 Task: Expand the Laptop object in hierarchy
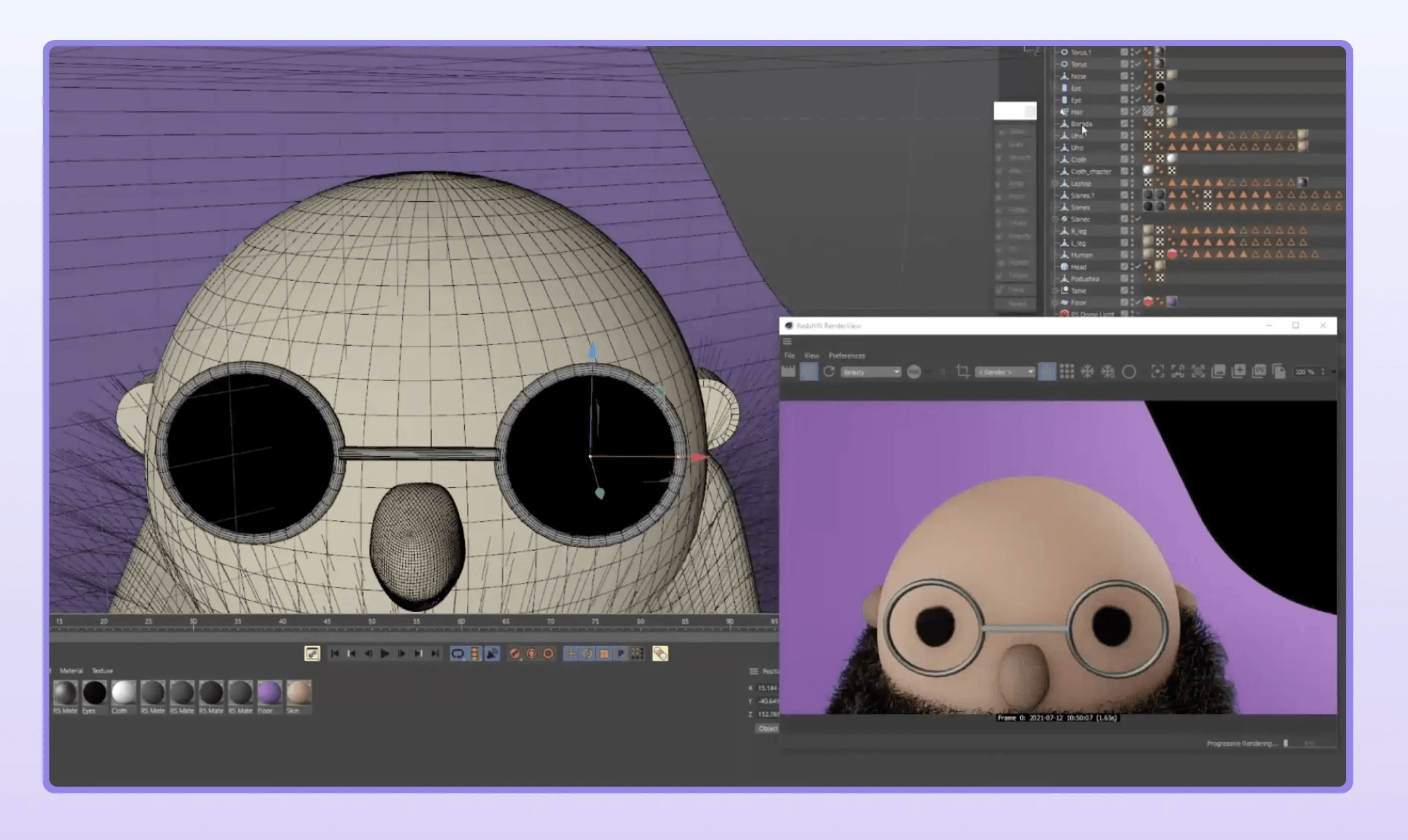point(1055,183)
